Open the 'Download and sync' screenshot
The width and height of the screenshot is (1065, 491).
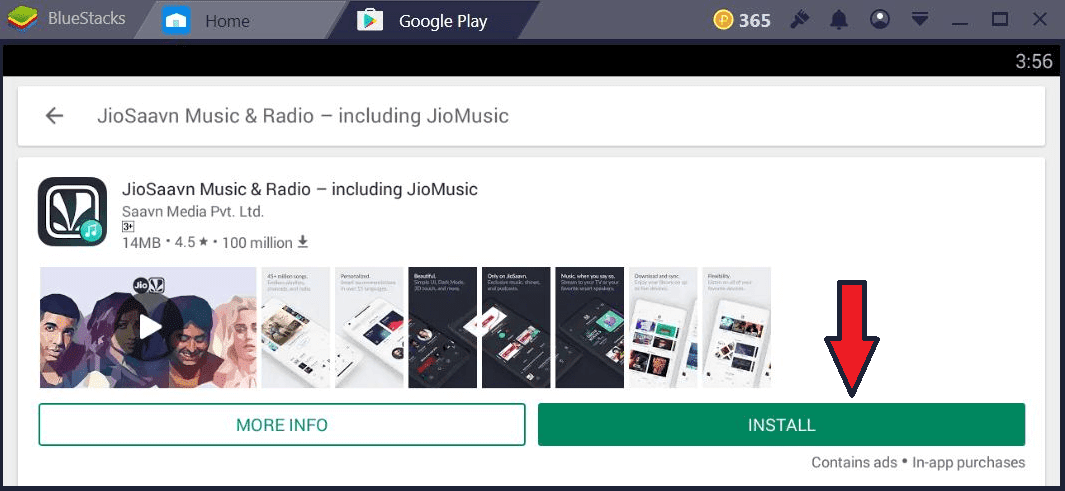(x=663, y=327)
